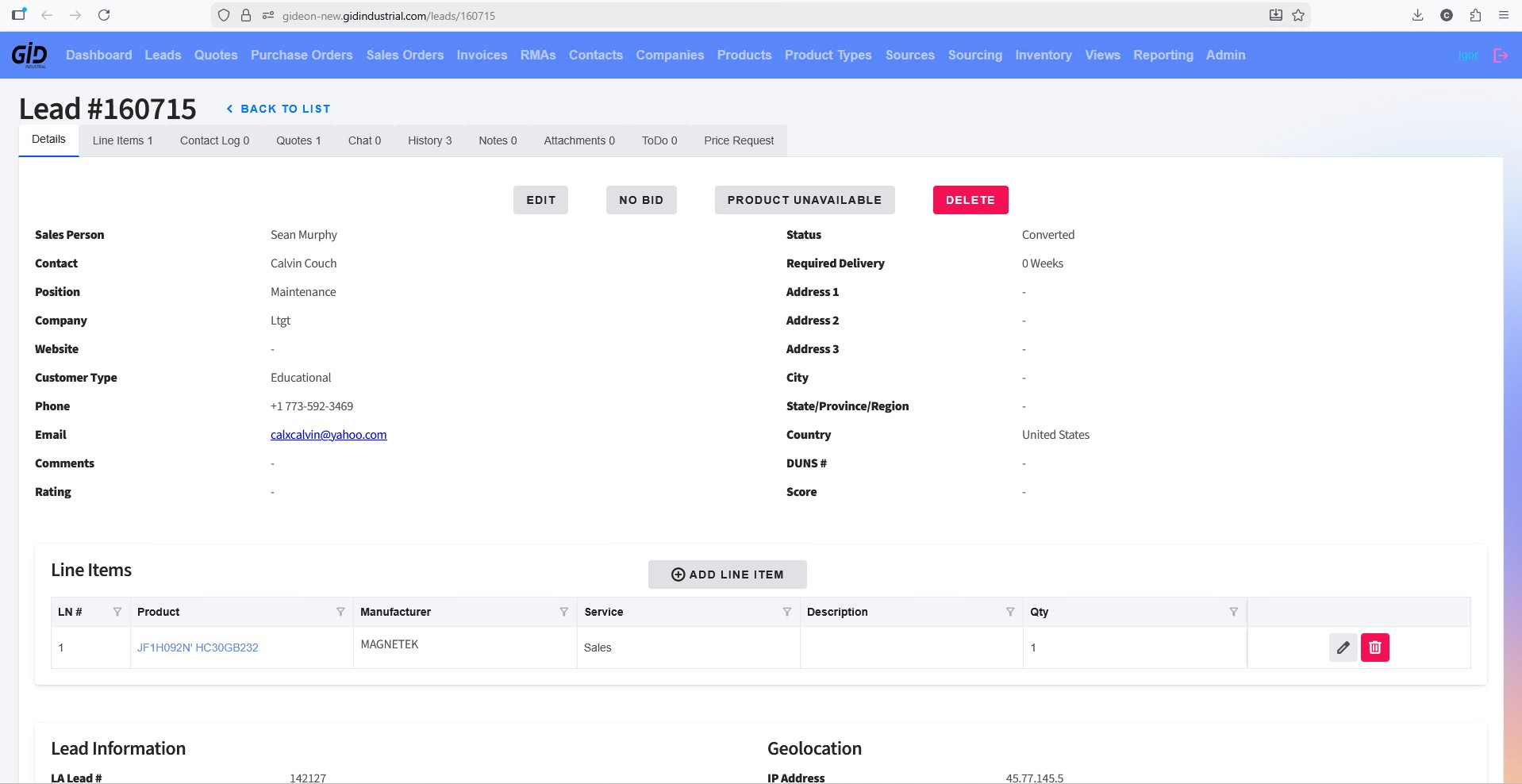The image size is (1522, 784).
Task: Switch to the History 3 tab
Action: 429,140
